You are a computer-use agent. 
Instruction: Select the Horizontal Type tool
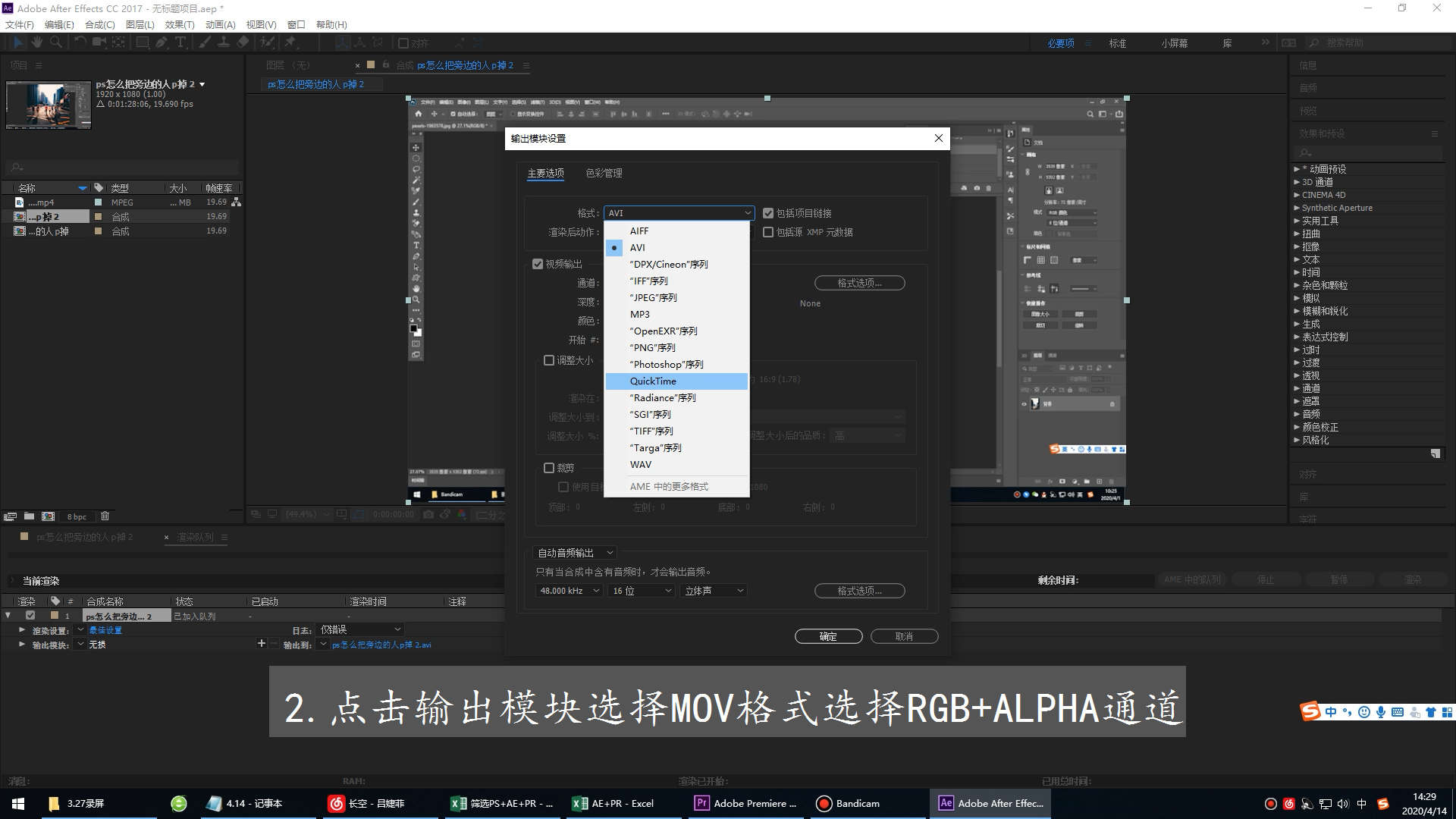pyautogui.click(x=180, y=42)
